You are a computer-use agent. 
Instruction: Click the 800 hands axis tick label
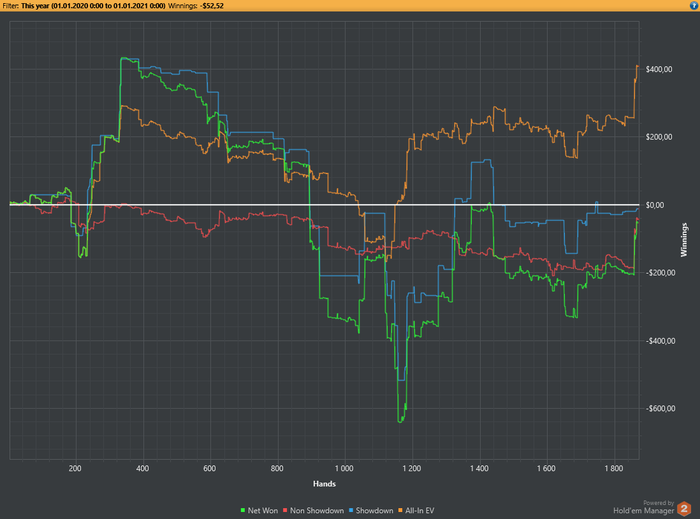coord(277,468)
